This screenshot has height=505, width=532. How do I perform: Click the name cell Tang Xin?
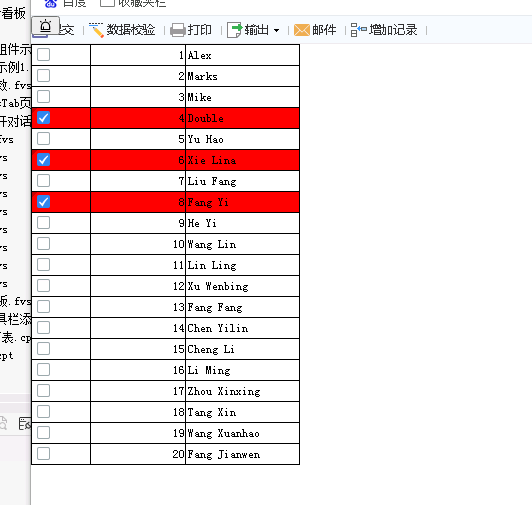coord(242,412)
